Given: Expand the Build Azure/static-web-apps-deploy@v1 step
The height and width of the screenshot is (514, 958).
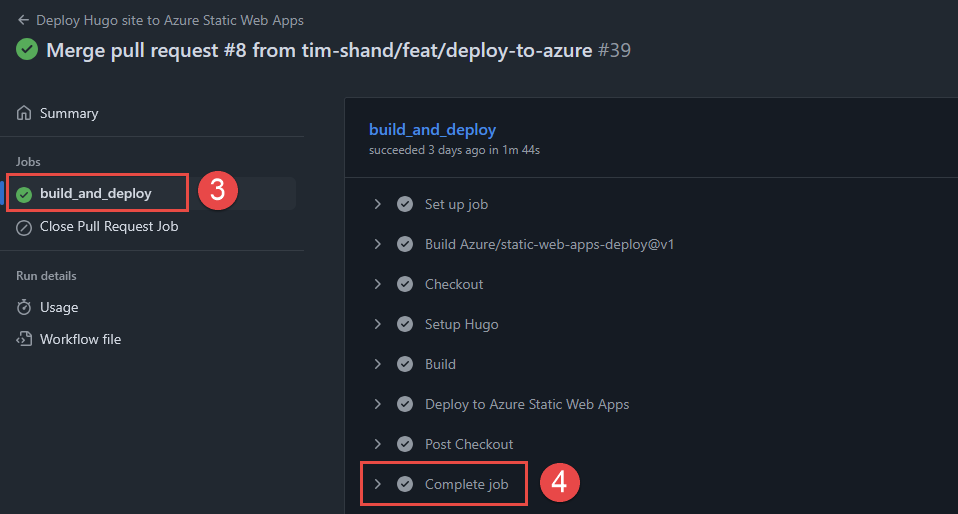Looking at the screenshot, I should coord(378,244).
